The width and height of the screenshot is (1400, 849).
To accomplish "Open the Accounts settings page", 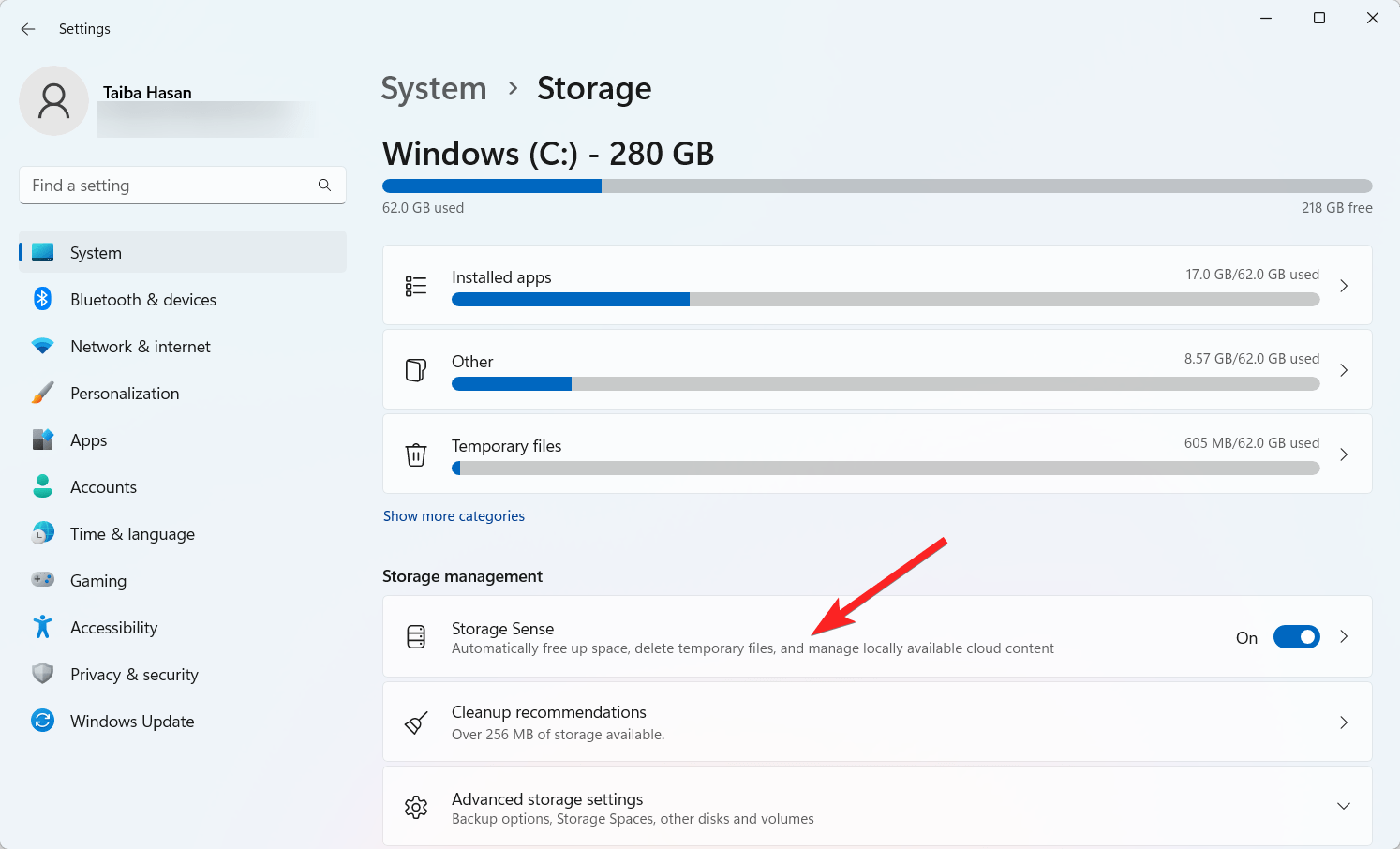I will (x=103, y=487).
